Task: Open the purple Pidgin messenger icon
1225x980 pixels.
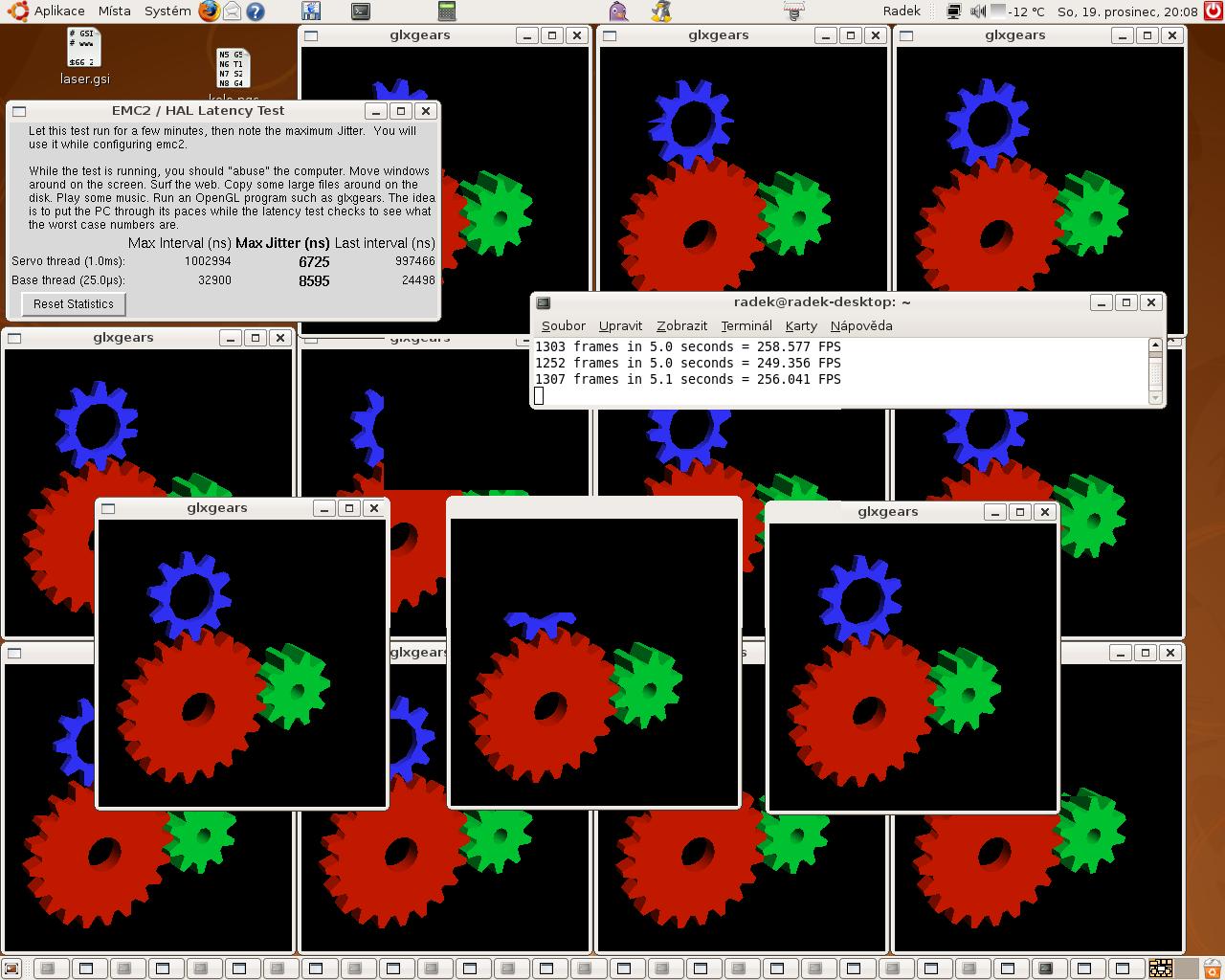Action: coord(618,11)
